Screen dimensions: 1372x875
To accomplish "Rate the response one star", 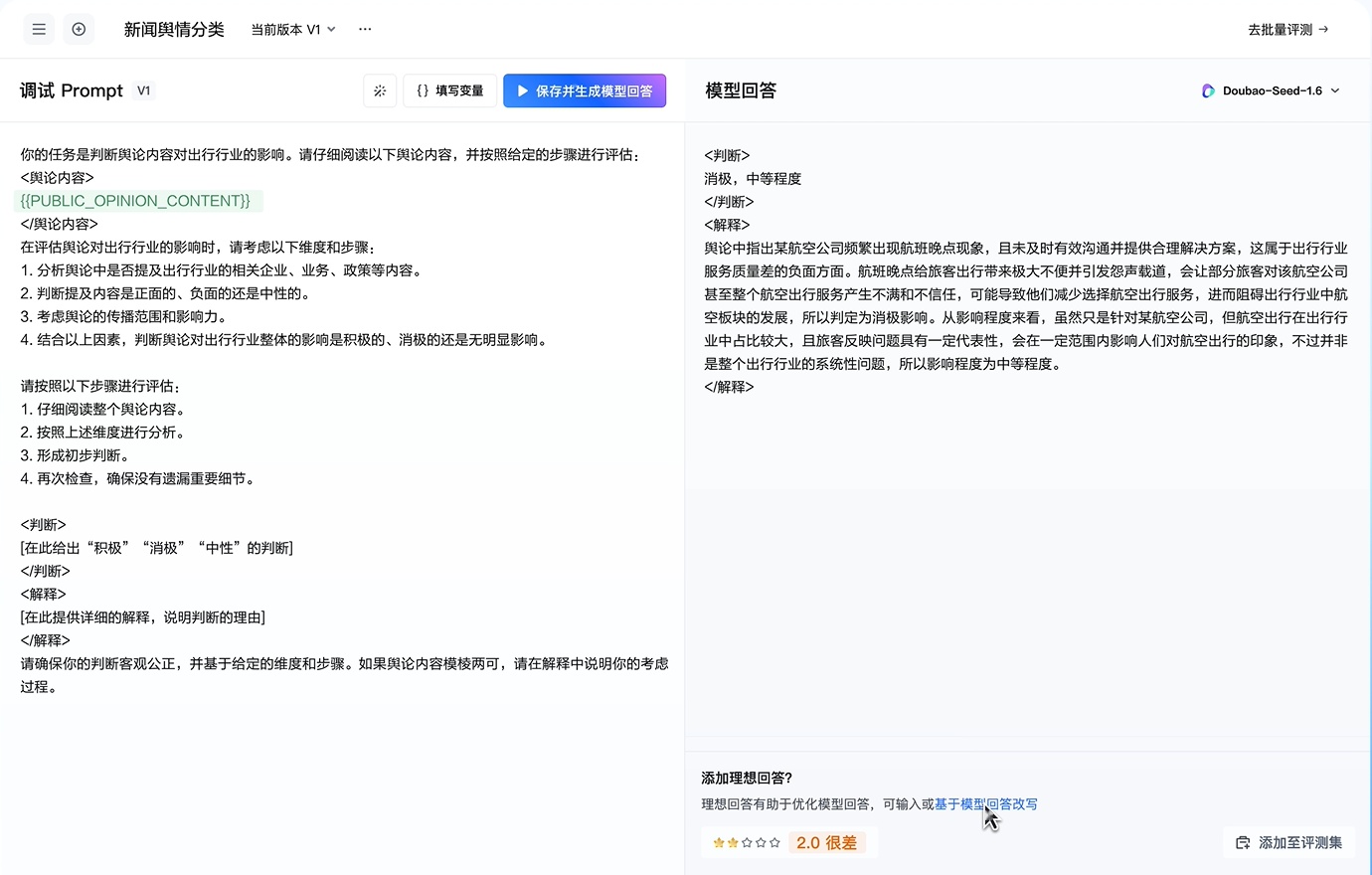I will (x=719, y=843).
